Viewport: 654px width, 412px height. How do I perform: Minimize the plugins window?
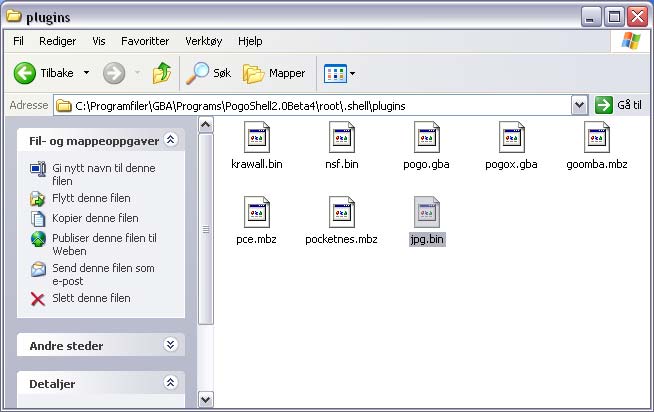[x=591, y=17]
